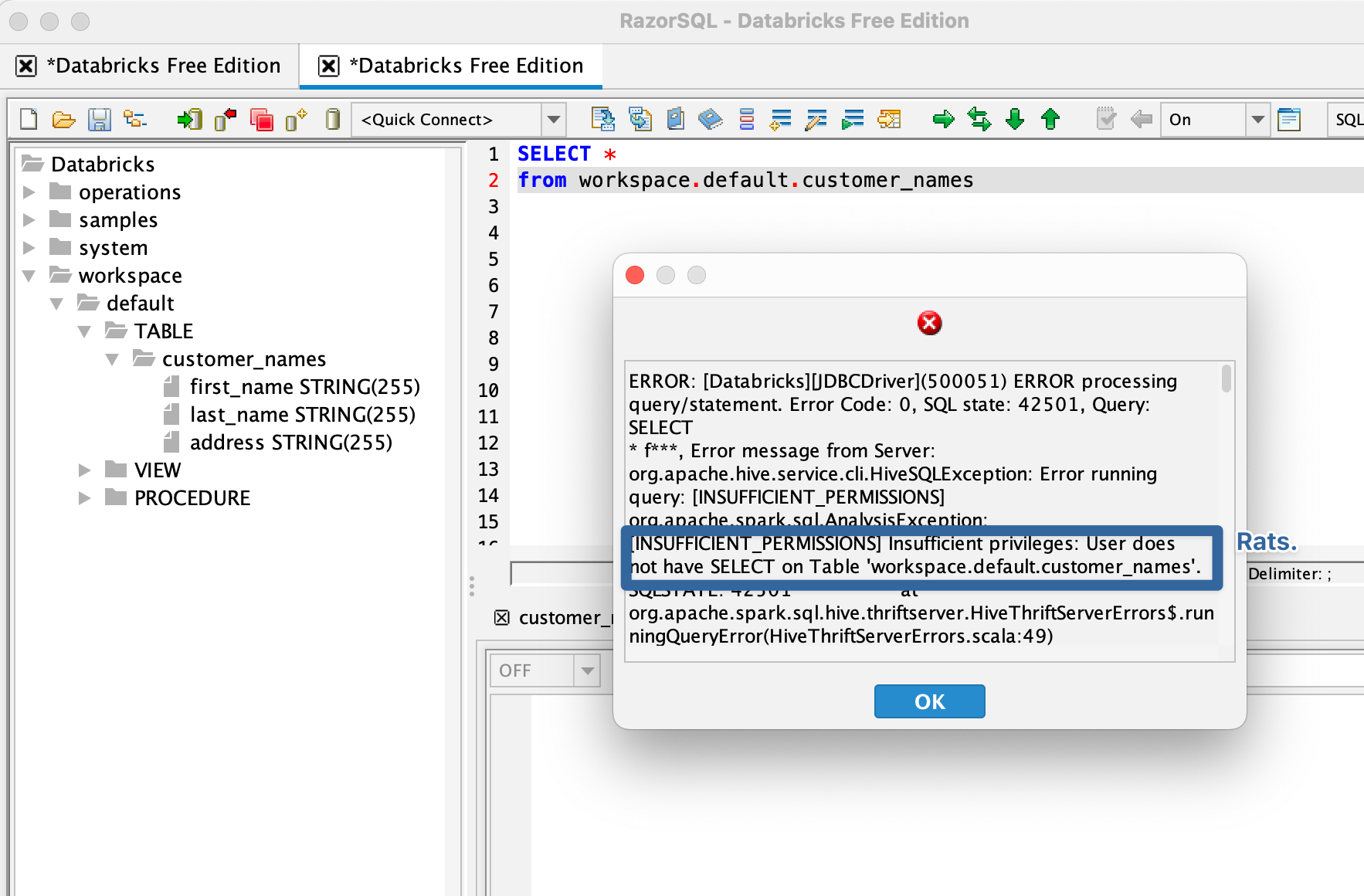Collapse the customer_names table node
Image resolution: width=1364 pixels, height=896 pixels.
point(113,359)
